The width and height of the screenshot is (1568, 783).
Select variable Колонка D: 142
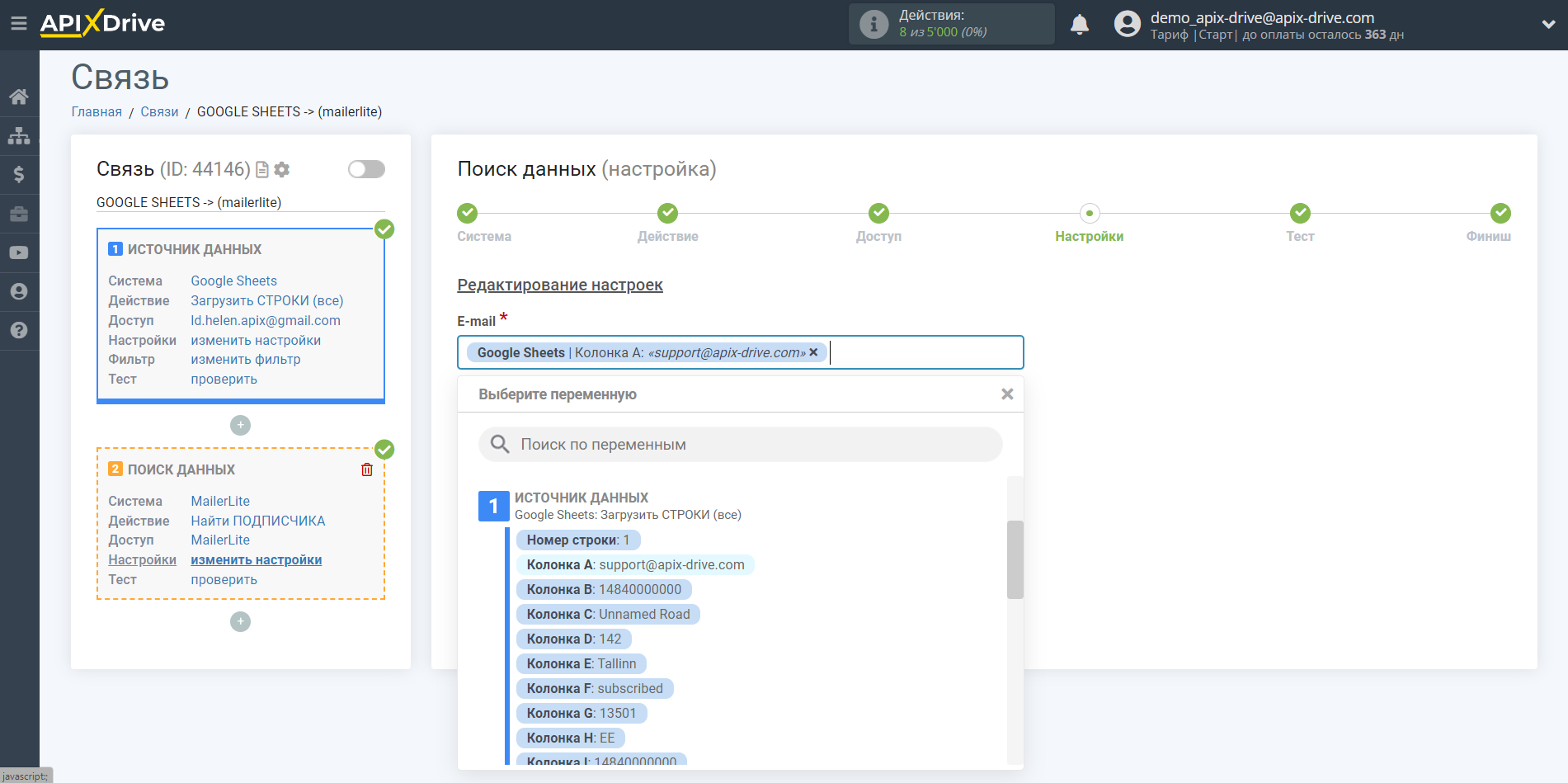(574, 639)
